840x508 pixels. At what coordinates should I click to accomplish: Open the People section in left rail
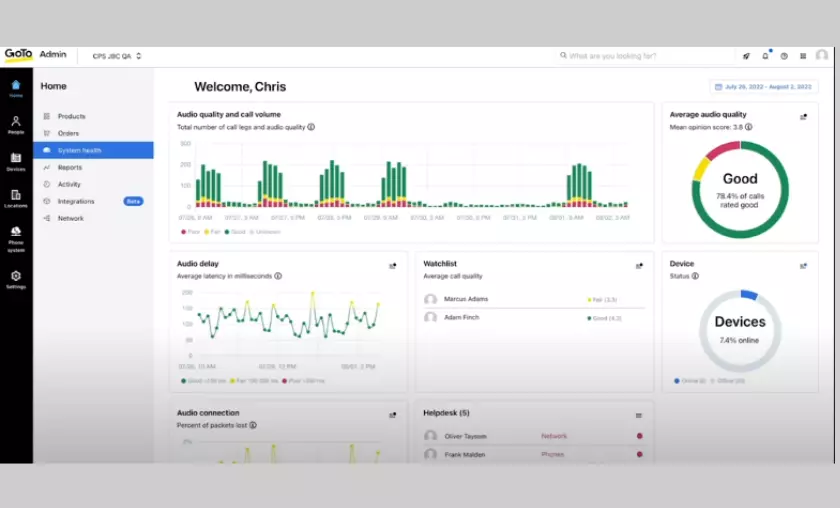tap(16, 124)
